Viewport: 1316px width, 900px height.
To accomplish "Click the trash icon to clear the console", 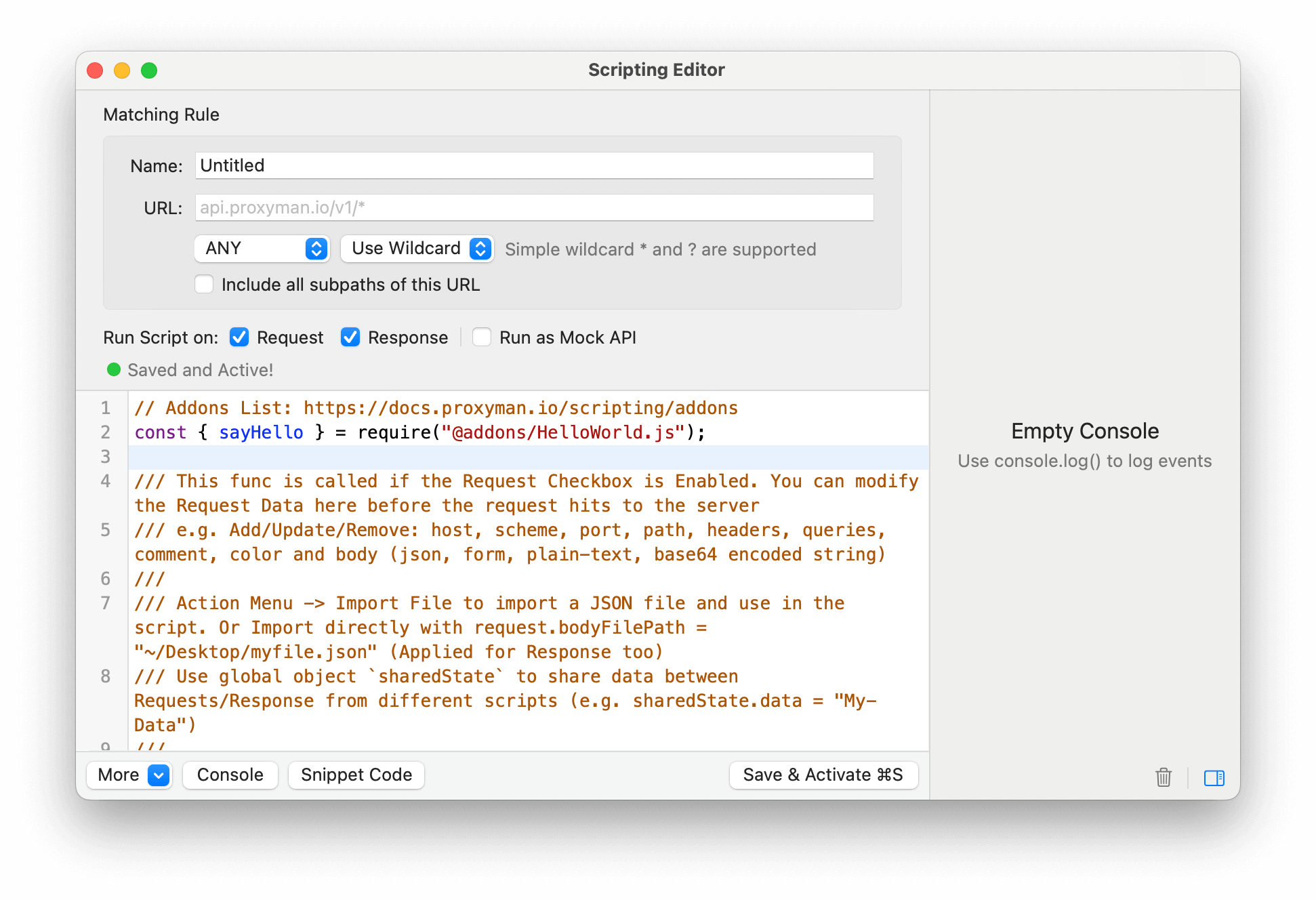I will click(1164, 777).
